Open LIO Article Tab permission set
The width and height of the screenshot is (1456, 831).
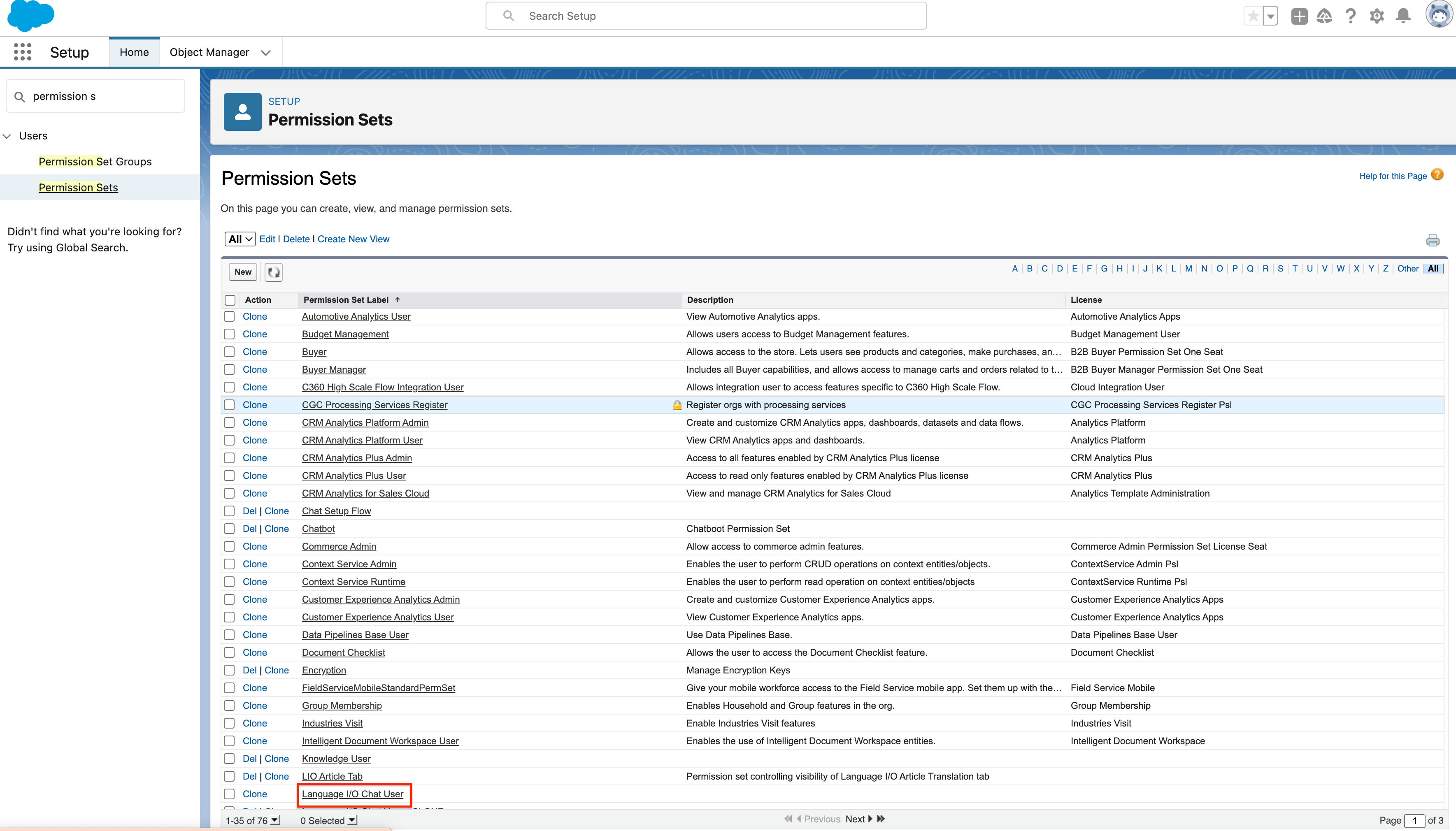[332, 776]
